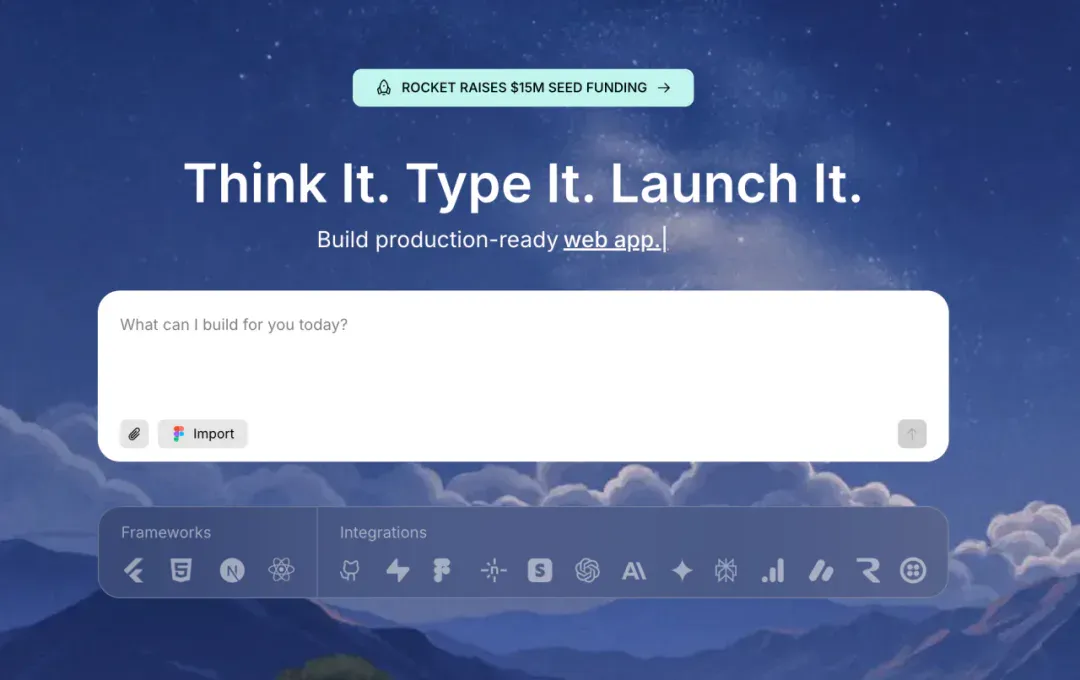The height and width of the screenshot is (680, 1080).
Task: Open the Anthropic integration icon
Action: tap(634, 571)
